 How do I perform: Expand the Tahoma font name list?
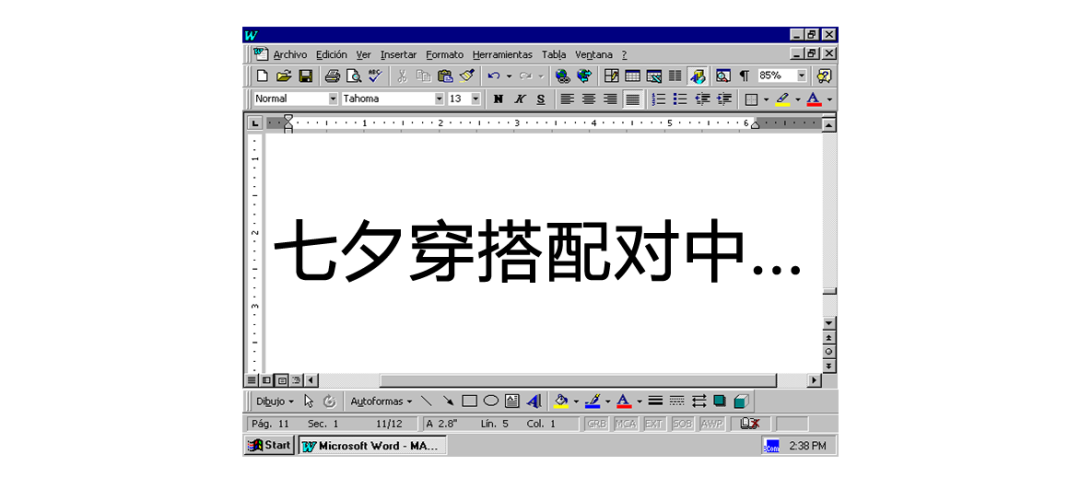click(438, 99)
